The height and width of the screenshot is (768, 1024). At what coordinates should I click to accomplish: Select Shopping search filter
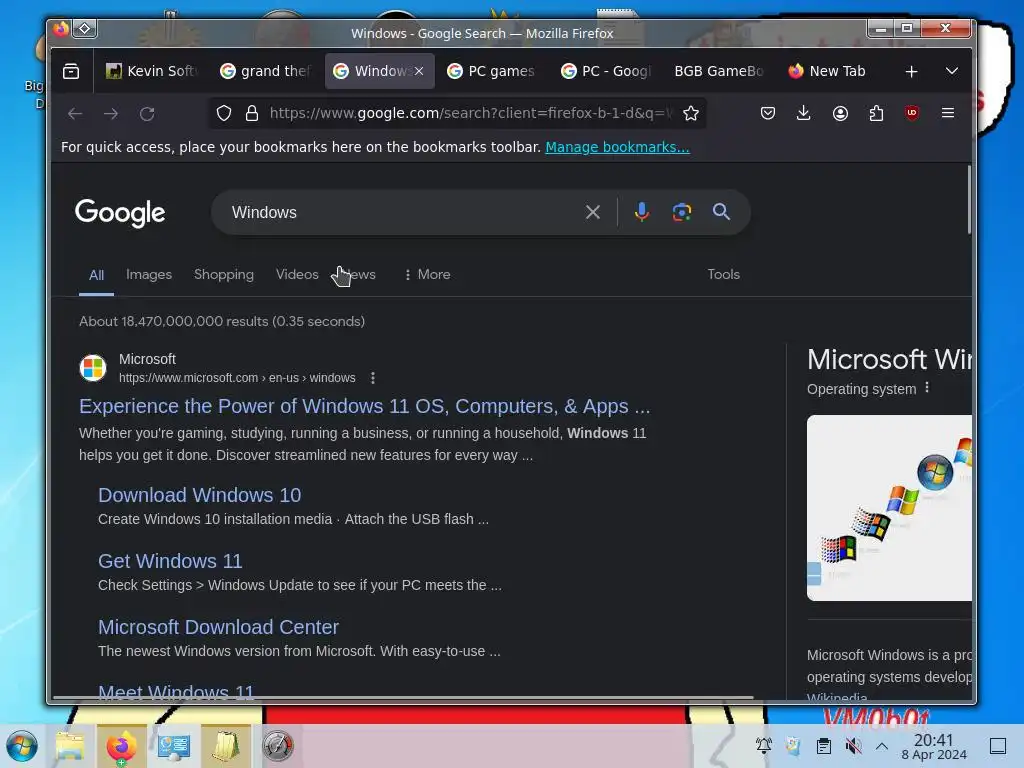point(224,275)
